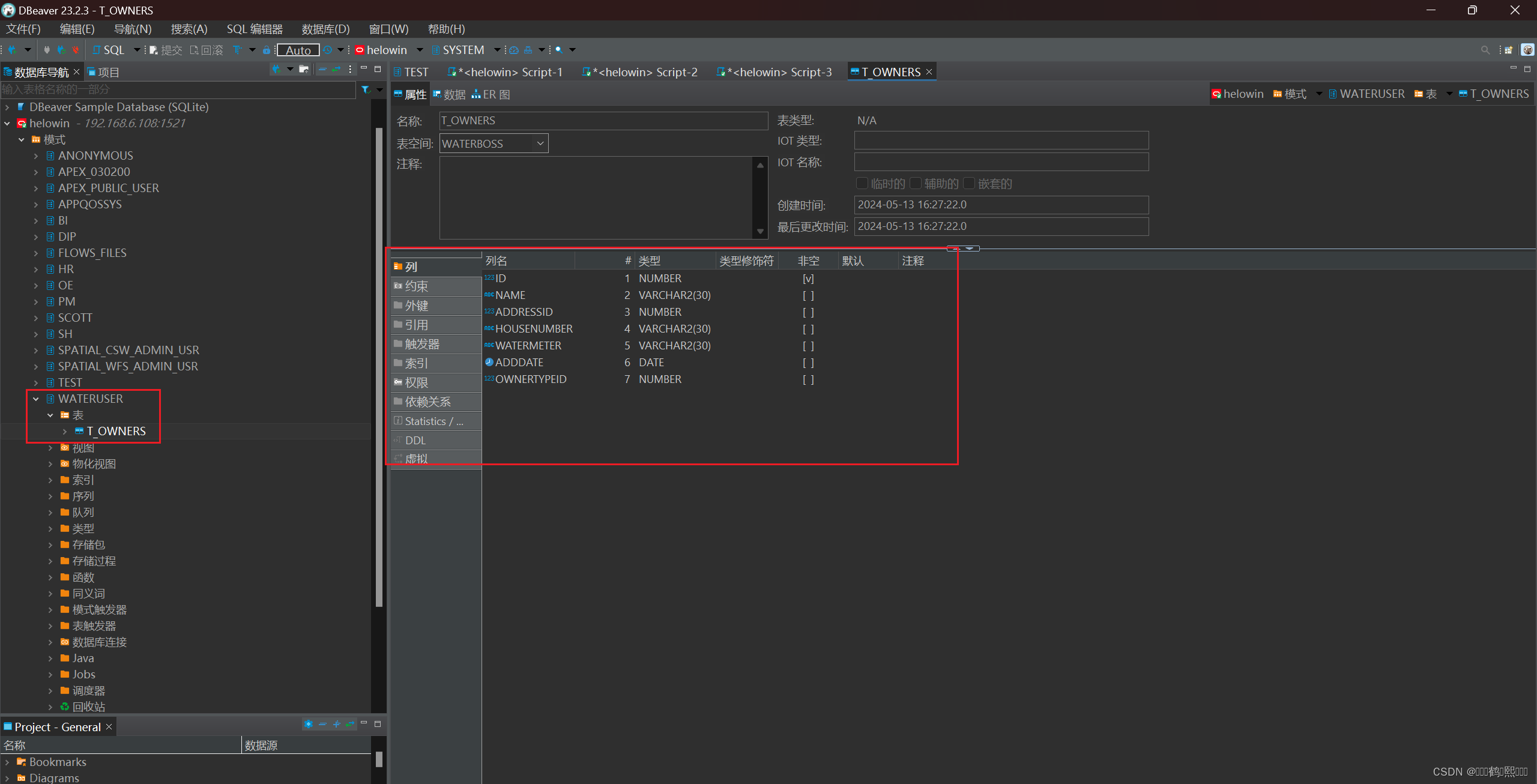Click the navigator filter funnel icon
Screen dimensions: 1537x784
[366, 89]
